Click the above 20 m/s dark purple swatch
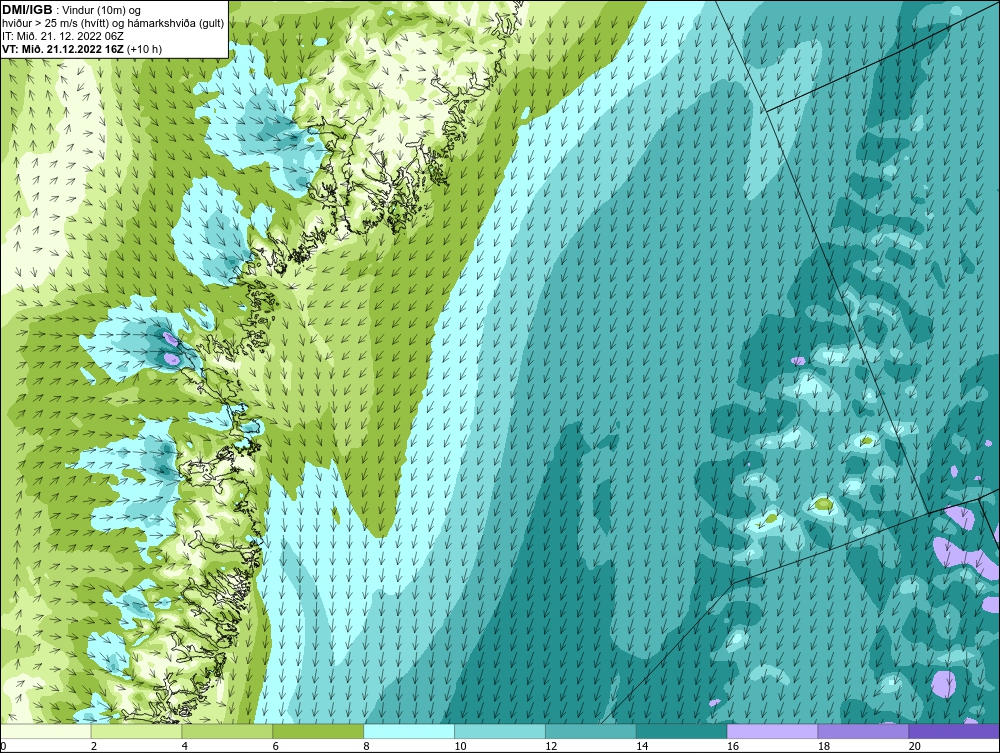Screen dimensions: 1000x753 [x=954, y=731]
